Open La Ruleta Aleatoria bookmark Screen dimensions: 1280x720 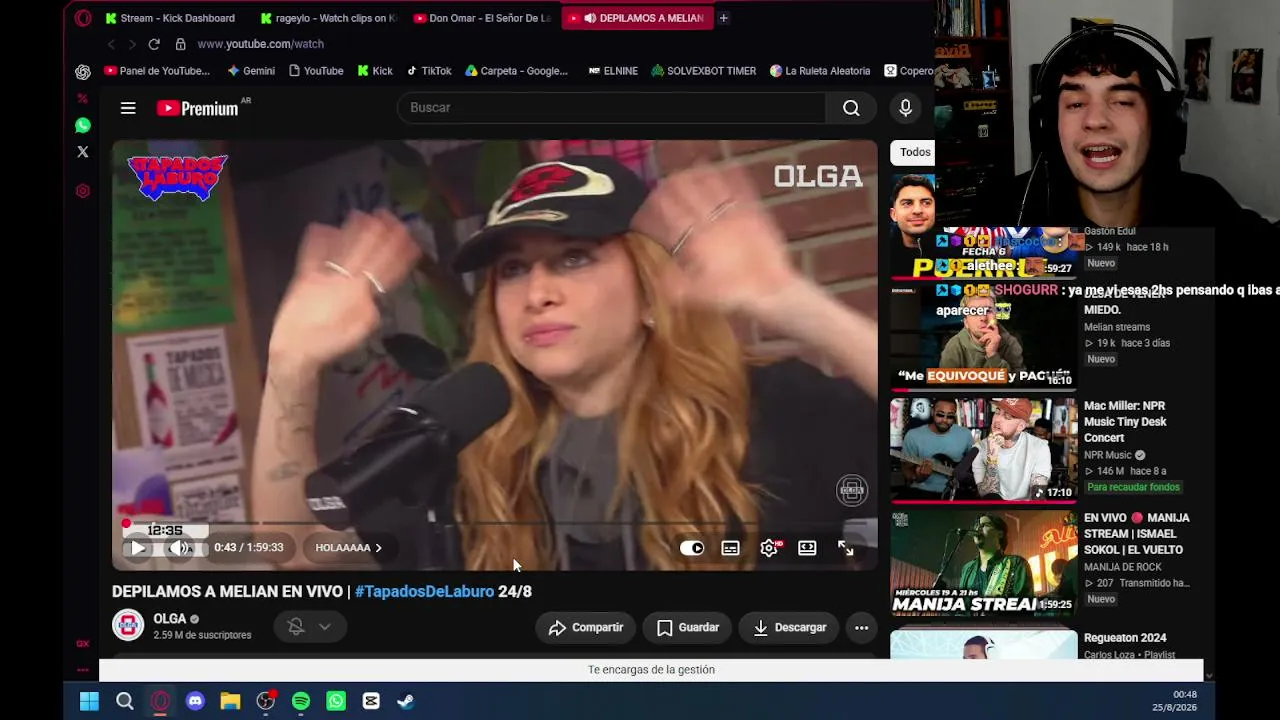pyautogui.click(x=820, y=71)
